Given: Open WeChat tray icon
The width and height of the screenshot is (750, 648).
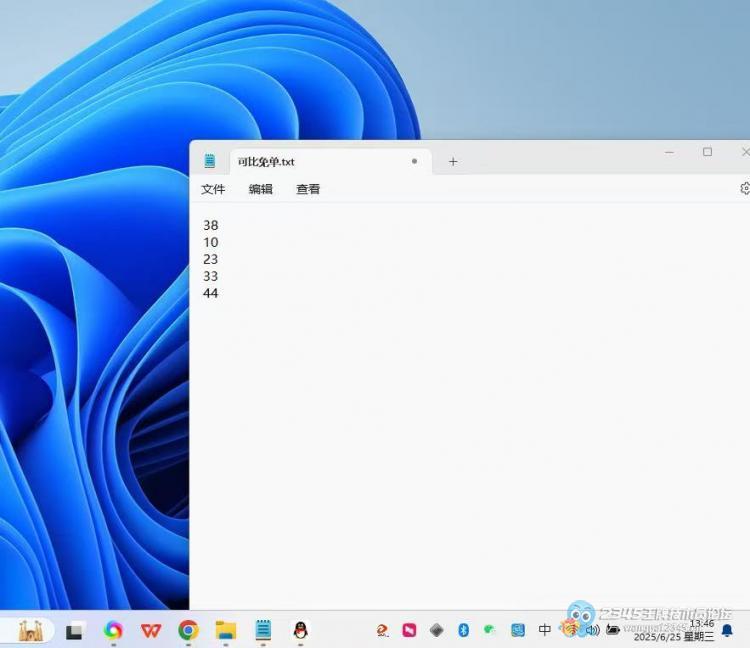Looking at the screenshot, I should [x=489, y=630].
